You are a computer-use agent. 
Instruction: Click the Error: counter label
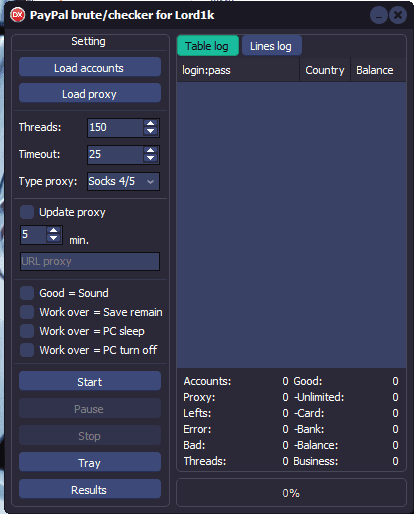[x=197, y=429]
